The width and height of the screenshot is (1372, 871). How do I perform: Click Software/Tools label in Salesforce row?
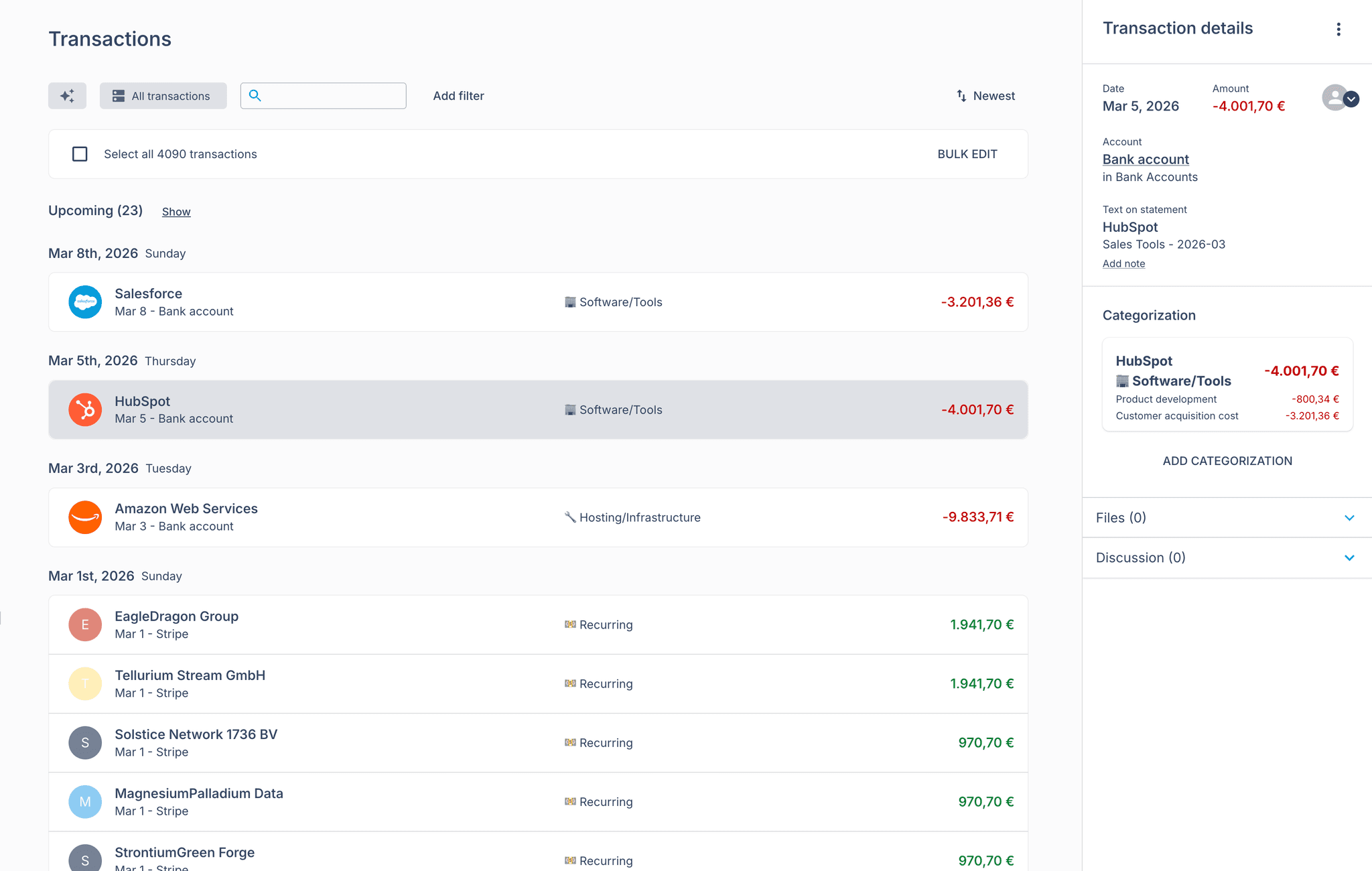tap(621, 302)
